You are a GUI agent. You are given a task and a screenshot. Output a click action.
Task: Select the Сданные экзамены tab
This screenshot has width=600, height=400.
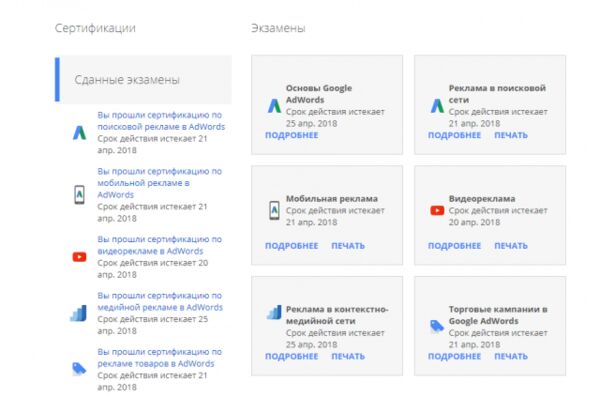click(x=143, y=80)
